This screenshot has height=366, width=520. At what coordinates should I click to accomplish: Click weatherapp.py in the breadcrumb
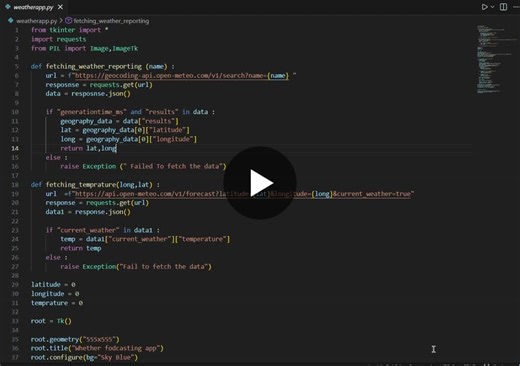point(37,21)
